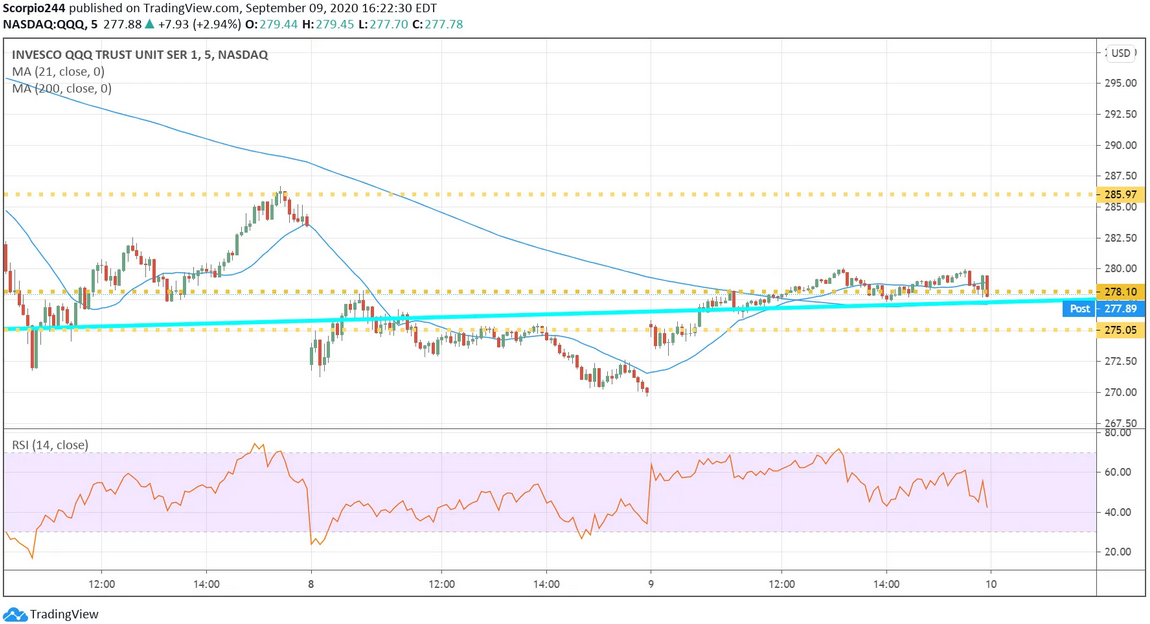This screenshot has width=1150, height=624.
Task: Click the 295.00 price axis label
Action: tap(1121, 83)
